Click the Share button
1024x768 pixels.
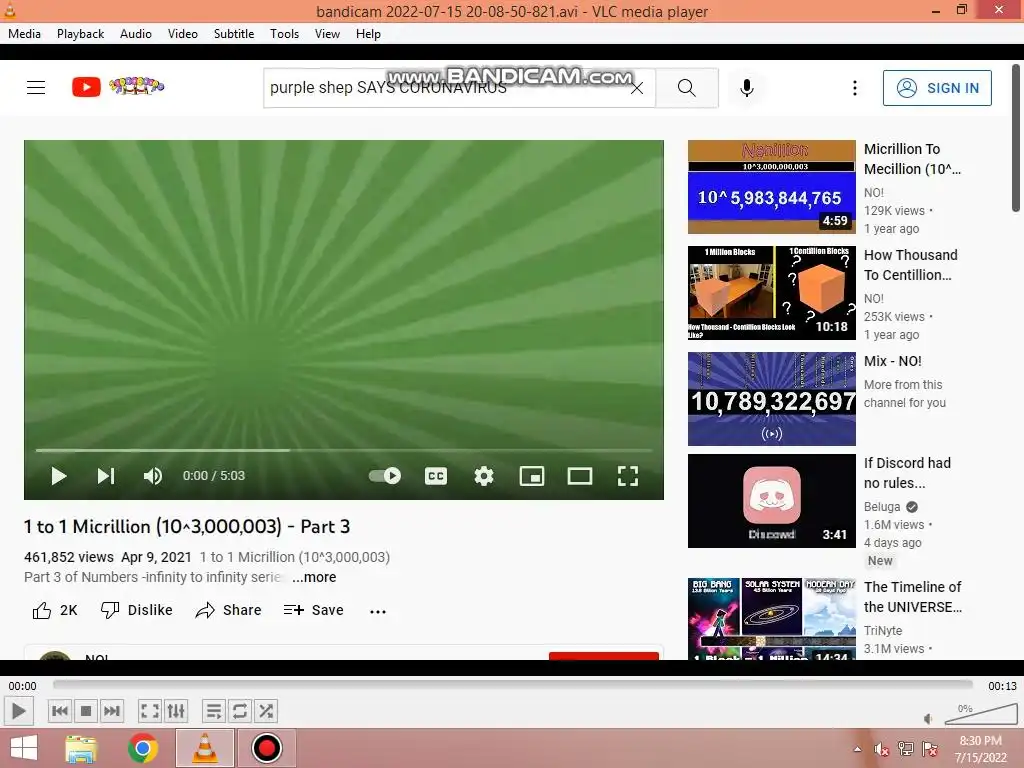point(229,610)
